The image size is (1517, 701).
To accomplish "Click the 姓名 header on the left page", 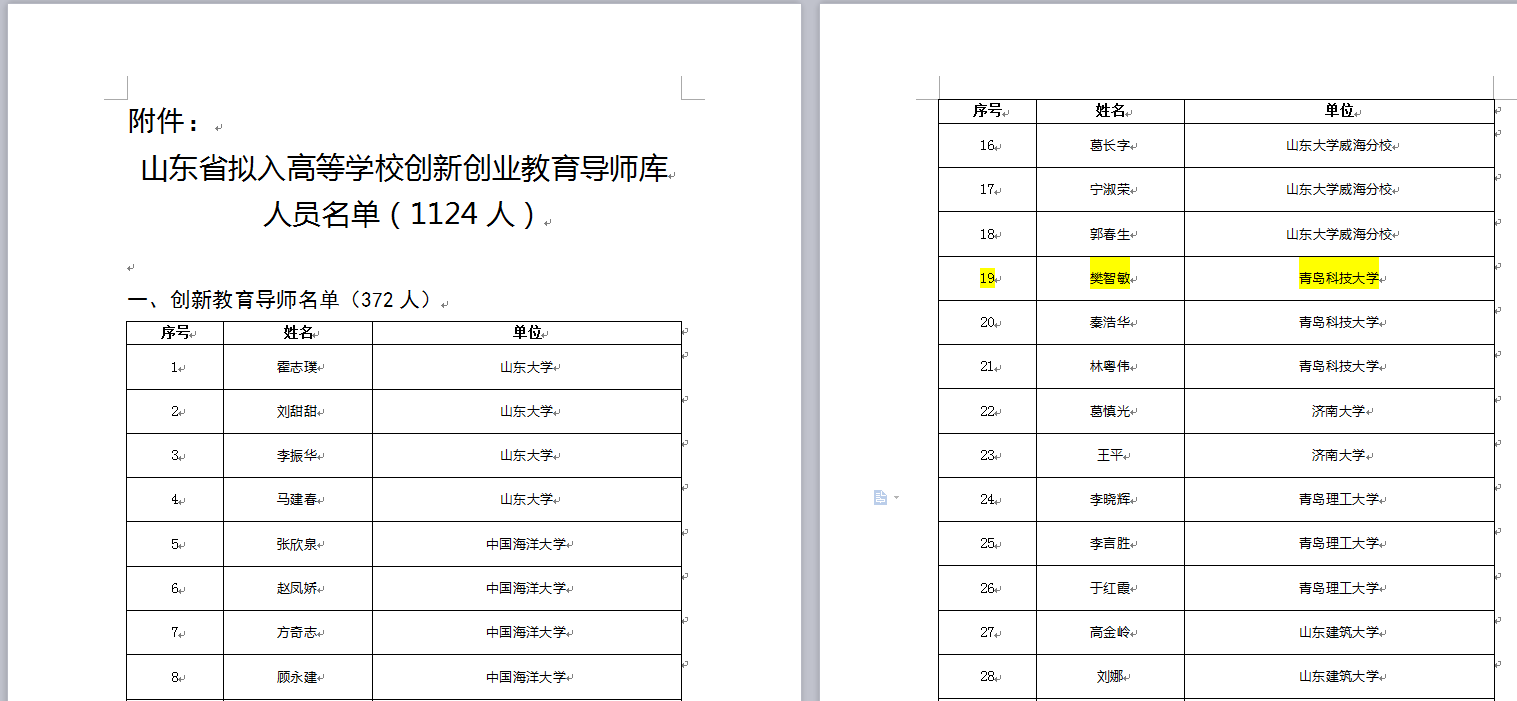I will coord(298,332).
